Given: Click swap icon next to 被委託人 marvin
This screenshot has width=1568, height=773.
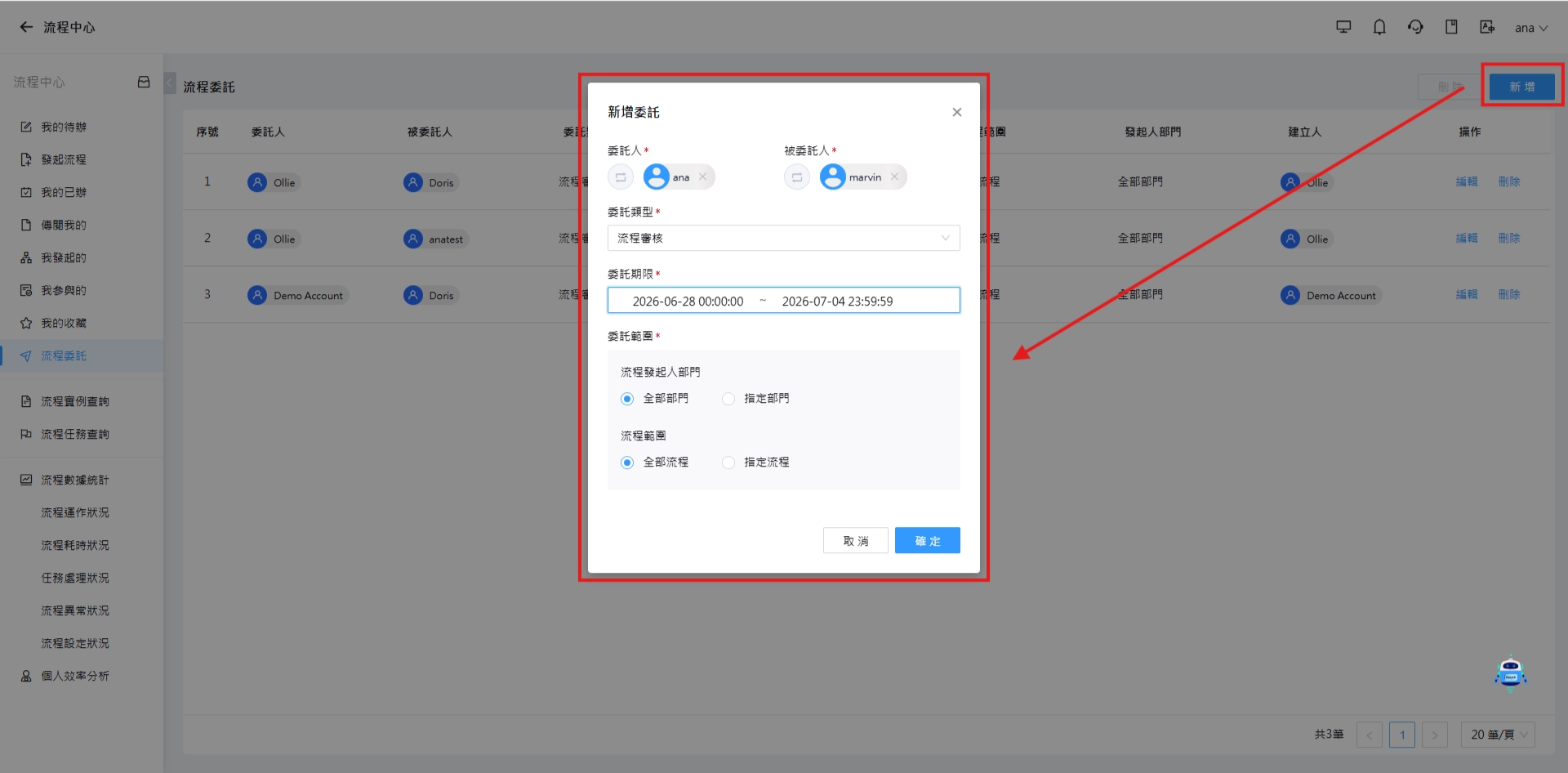Looking at the screenshot, I should coord(797,176).
